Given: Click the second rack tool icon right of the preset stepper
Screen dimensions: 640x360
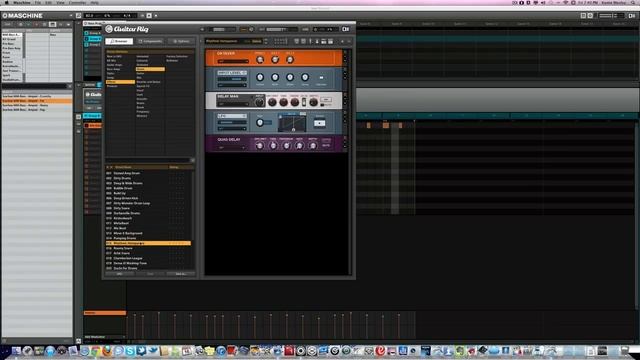Looking at the screenshot, I should pyautogui.click(x=303, y=41).
